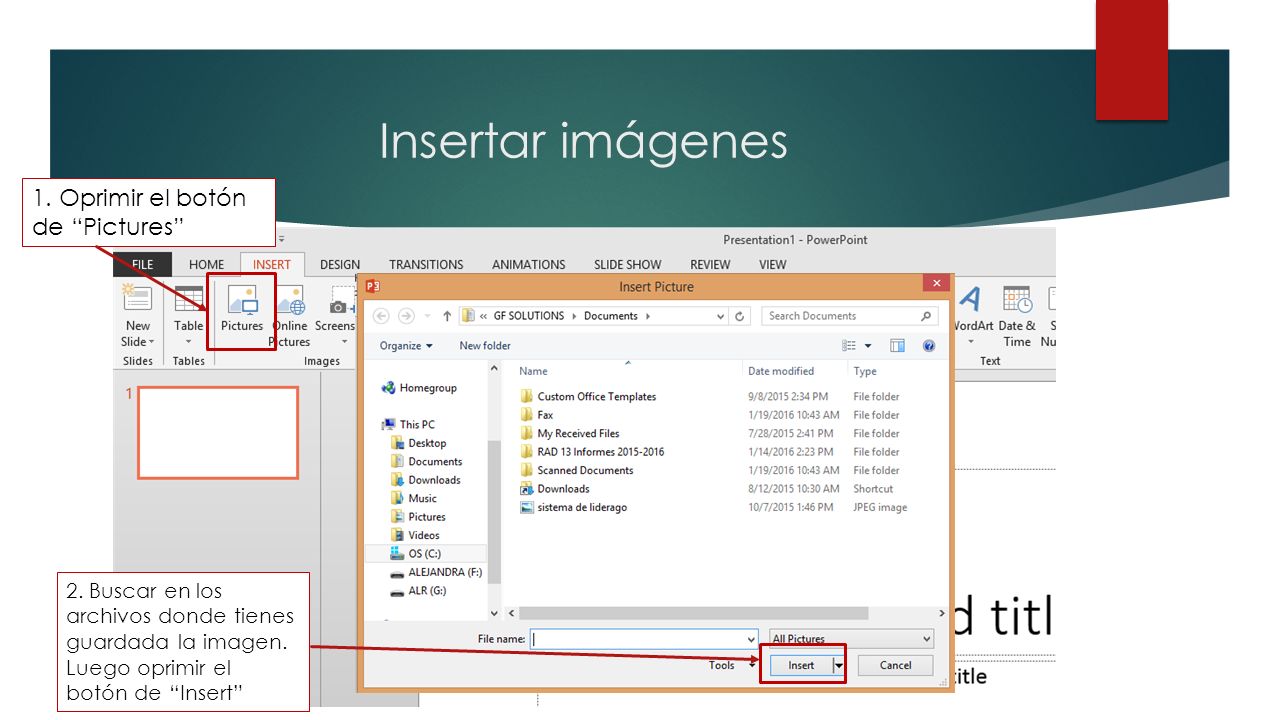Open Downloads in the navigation tree
The image size is (1280, 720).
pos(434,480)
